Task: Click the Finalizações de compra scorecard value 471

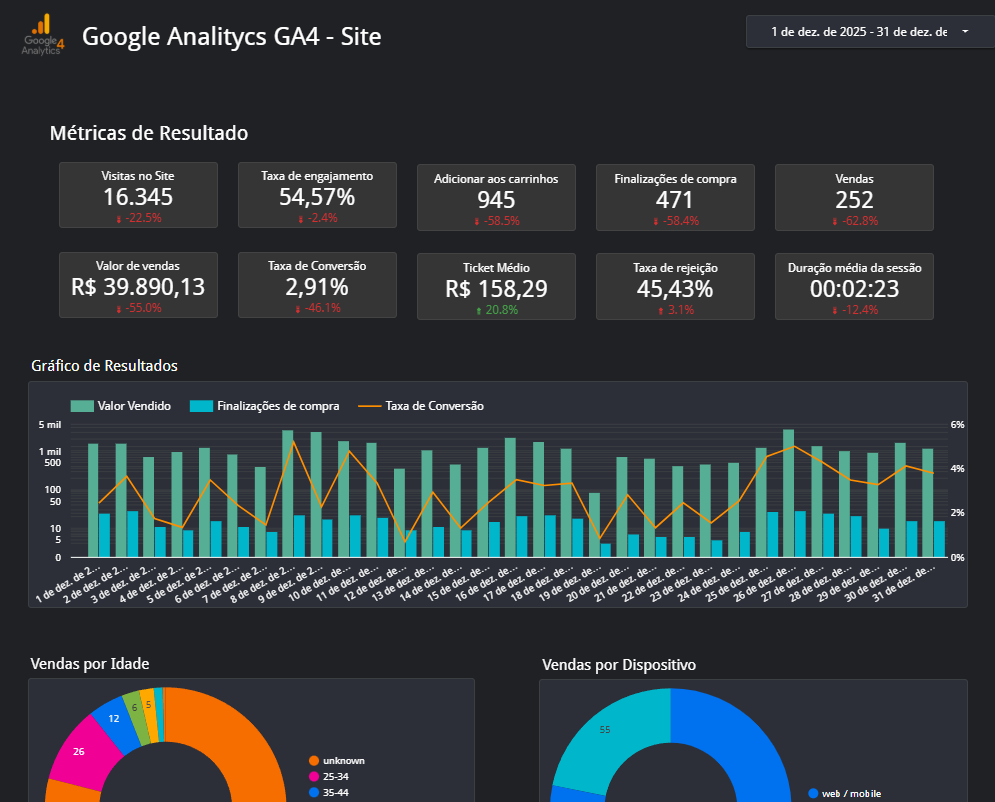Action: point(675,200)
